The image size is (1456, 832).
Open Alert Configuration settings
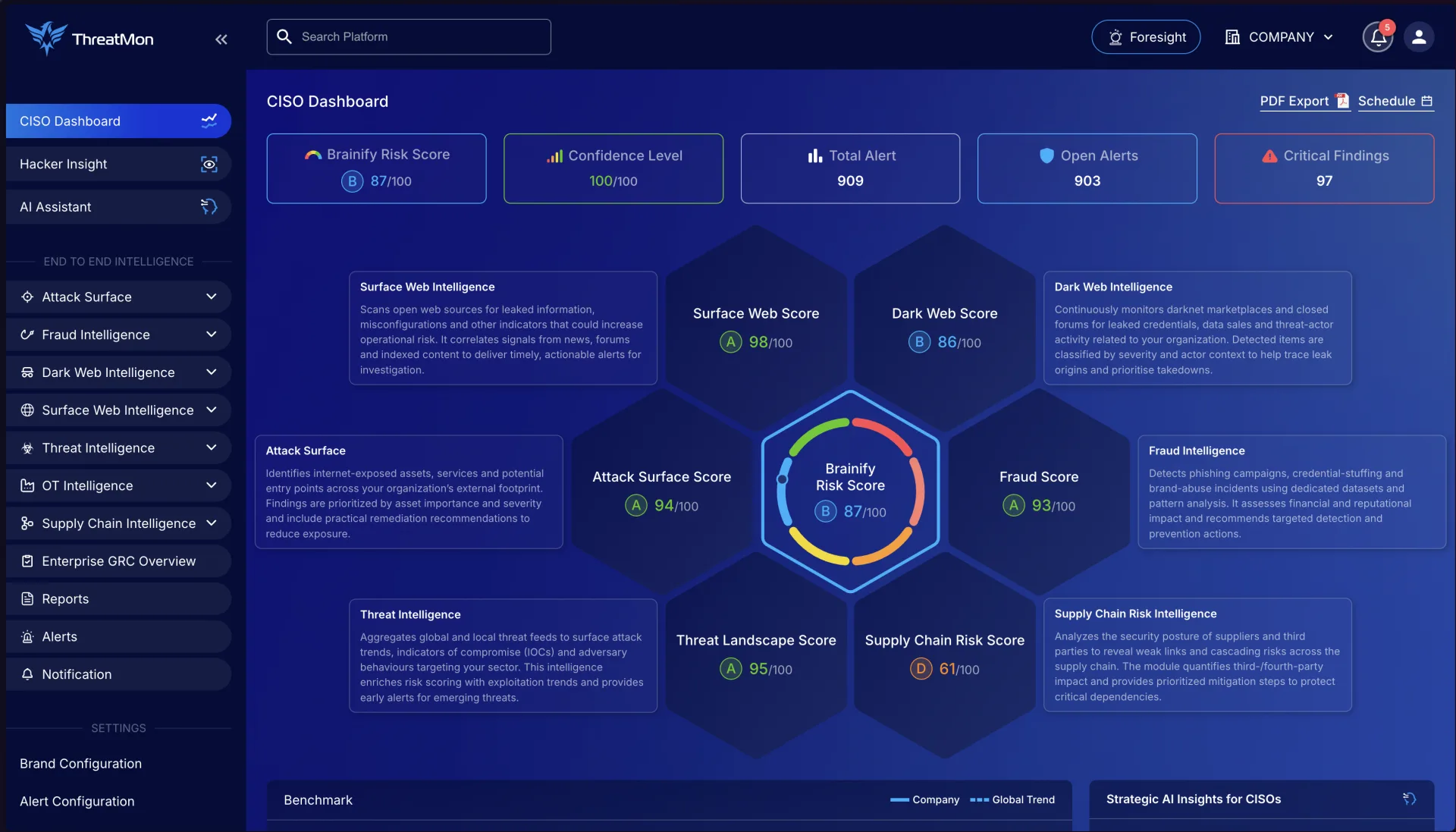(x=77, y=801)
